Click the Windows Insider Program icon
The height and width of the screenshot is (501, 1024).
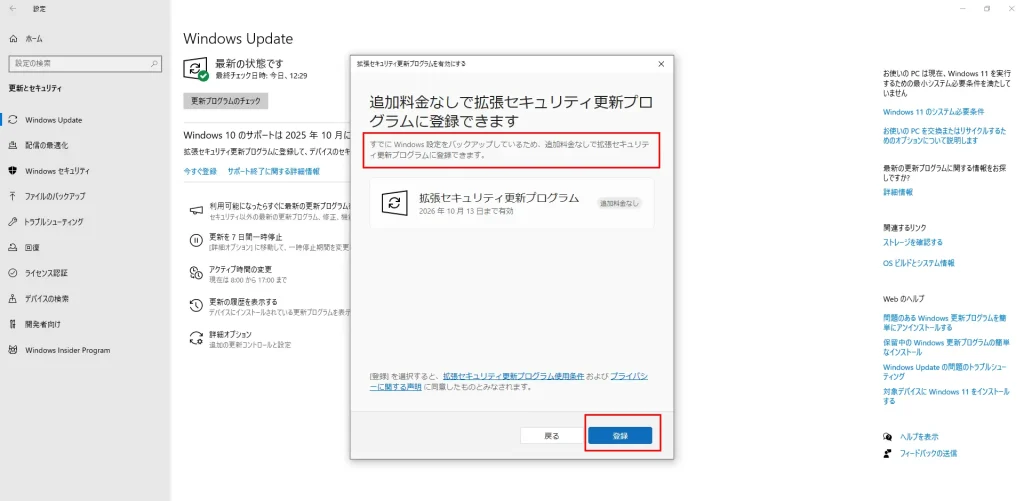coord(14,350)
